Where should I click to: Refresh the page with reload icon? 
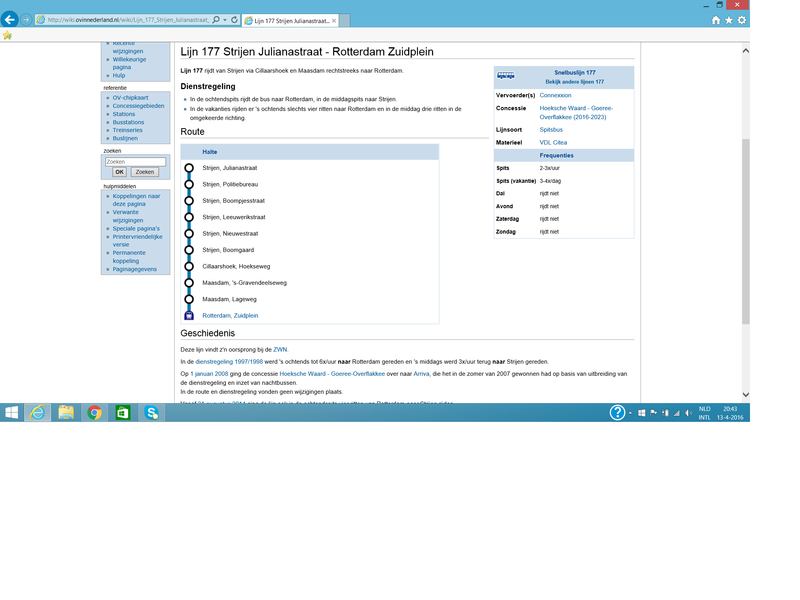[x=234, y=20]
